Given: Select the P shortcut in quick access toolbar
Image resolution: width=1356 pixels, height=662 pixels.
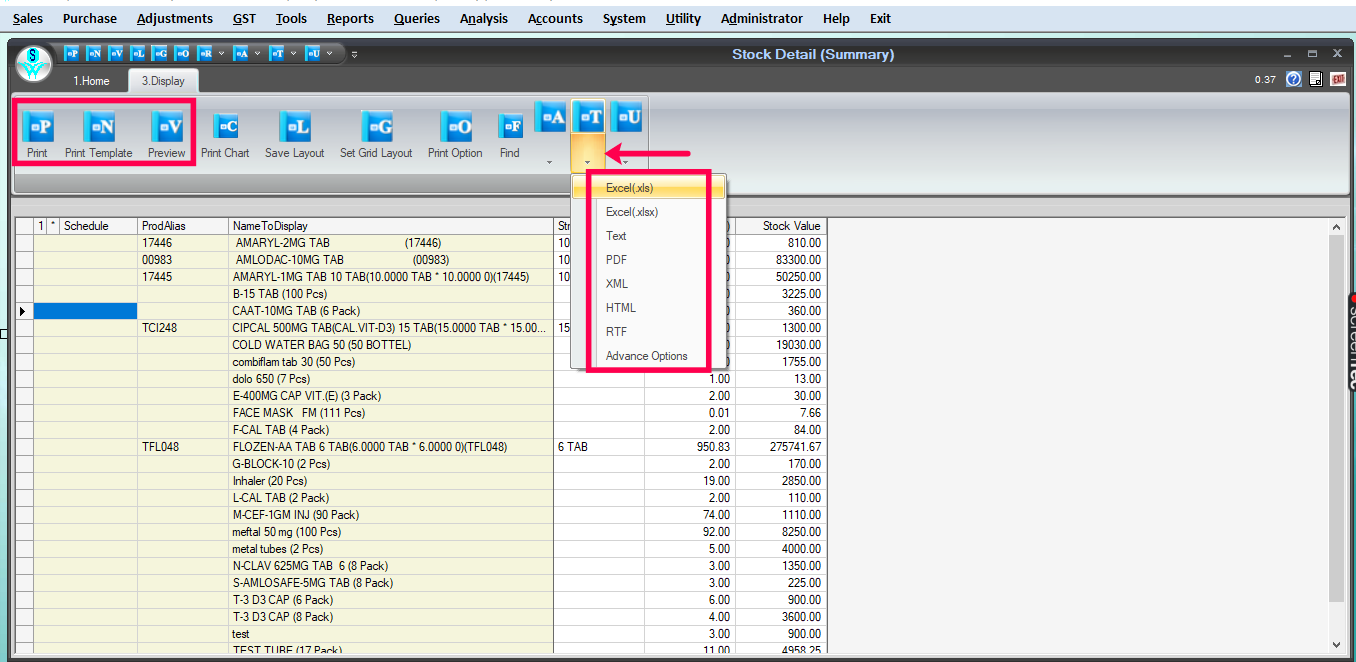Looking at the screenshot, I should tap(70, 53).
